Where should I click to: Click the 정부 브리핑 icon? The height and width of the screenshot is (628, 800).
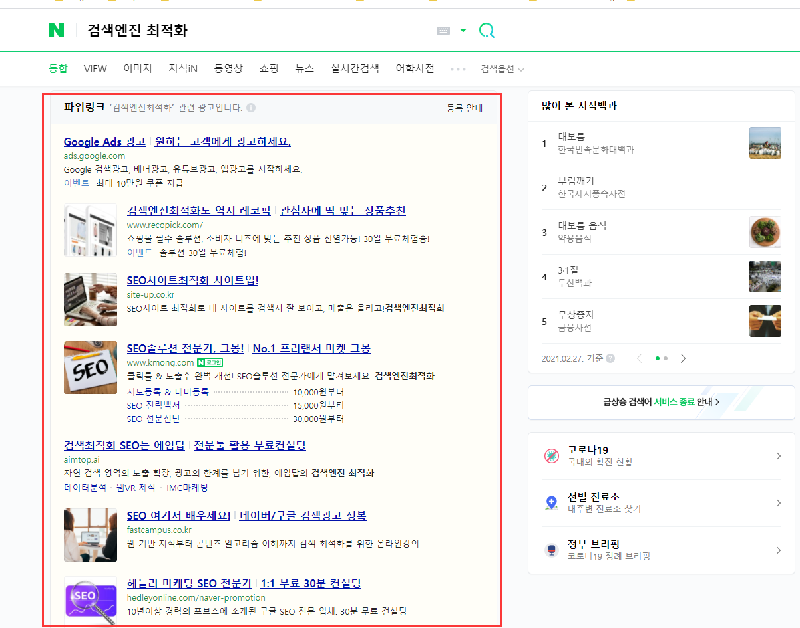(551, 549)
